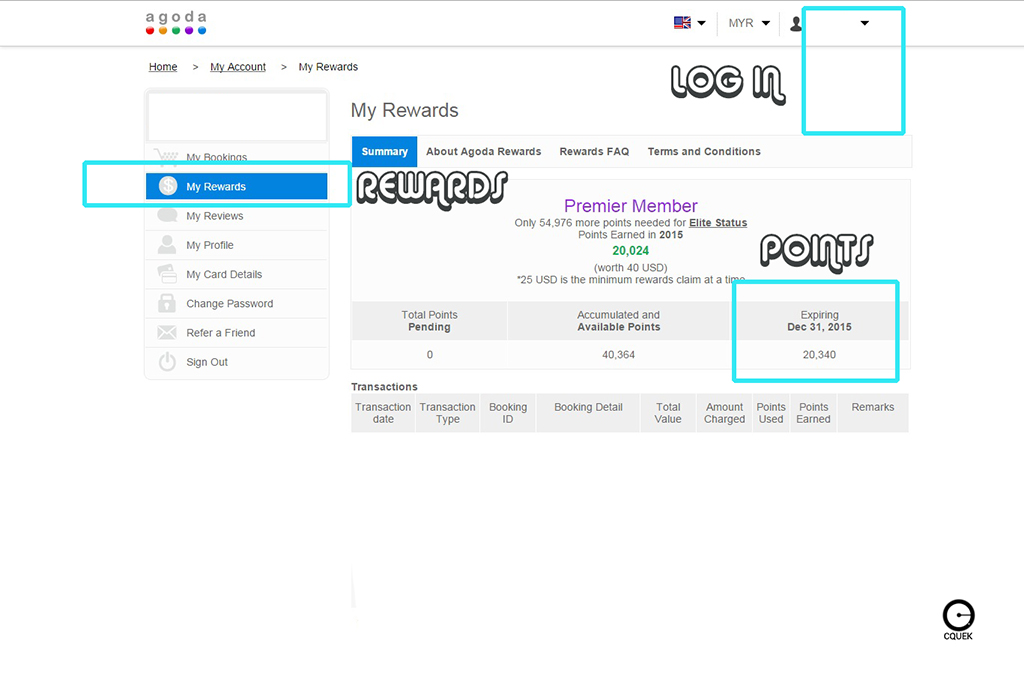Go to Home breadcrumb link
1024x679 pixels.
tap(163, 67)
